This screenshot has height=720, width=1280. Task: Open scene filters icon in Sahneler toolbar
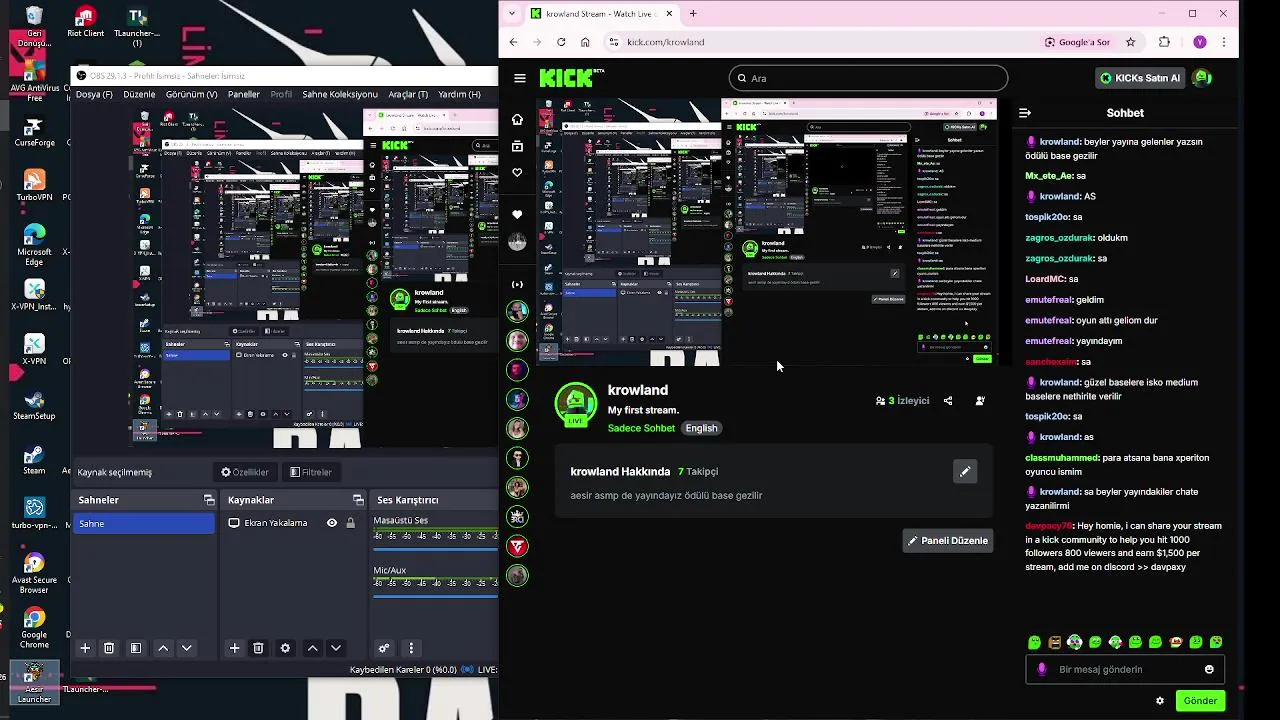(x=136, y=648)
